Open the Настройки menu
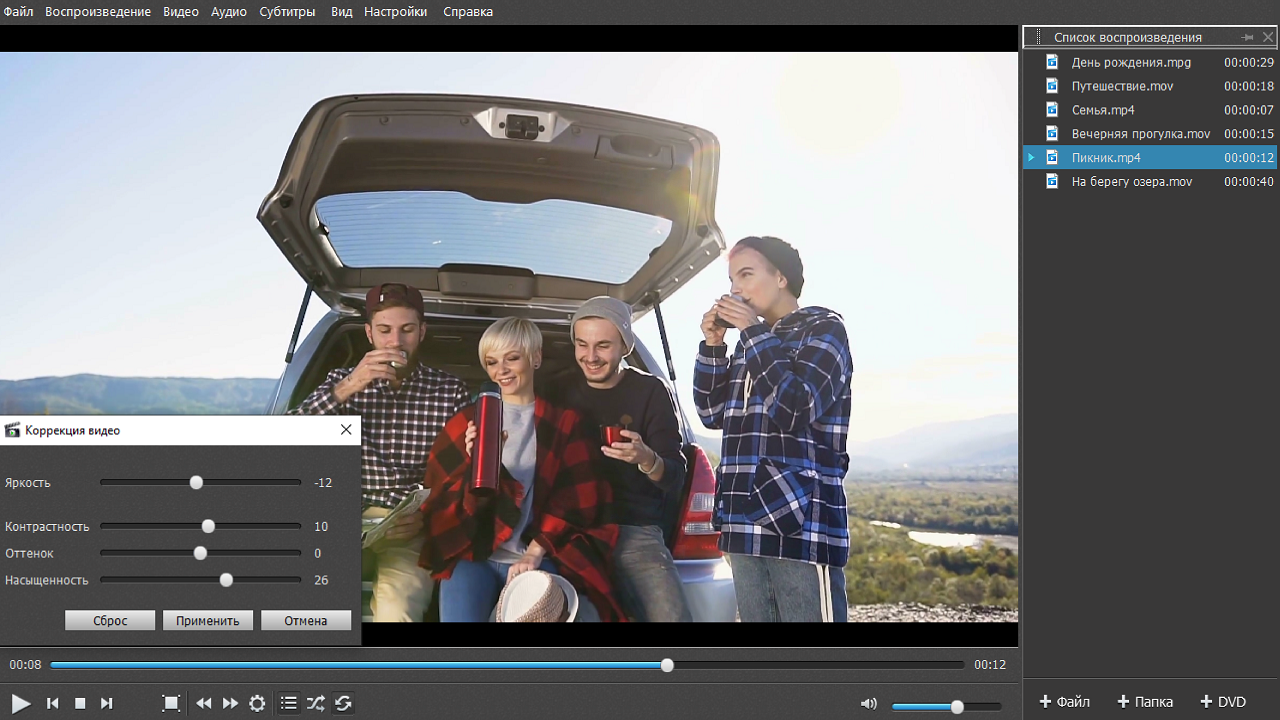Image resolution: width=1280 pixels, height=720 pixels. [396, 12]
